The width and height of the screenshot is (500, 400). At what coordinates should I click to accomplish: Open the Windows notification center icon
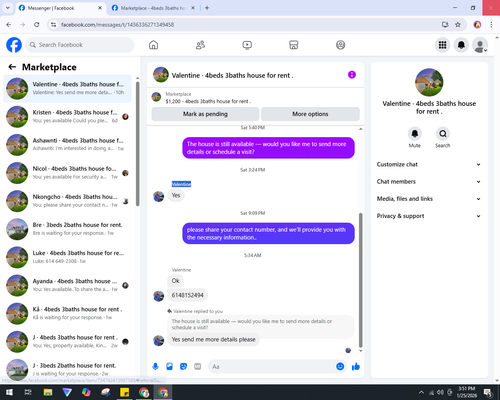pos(488,392)
